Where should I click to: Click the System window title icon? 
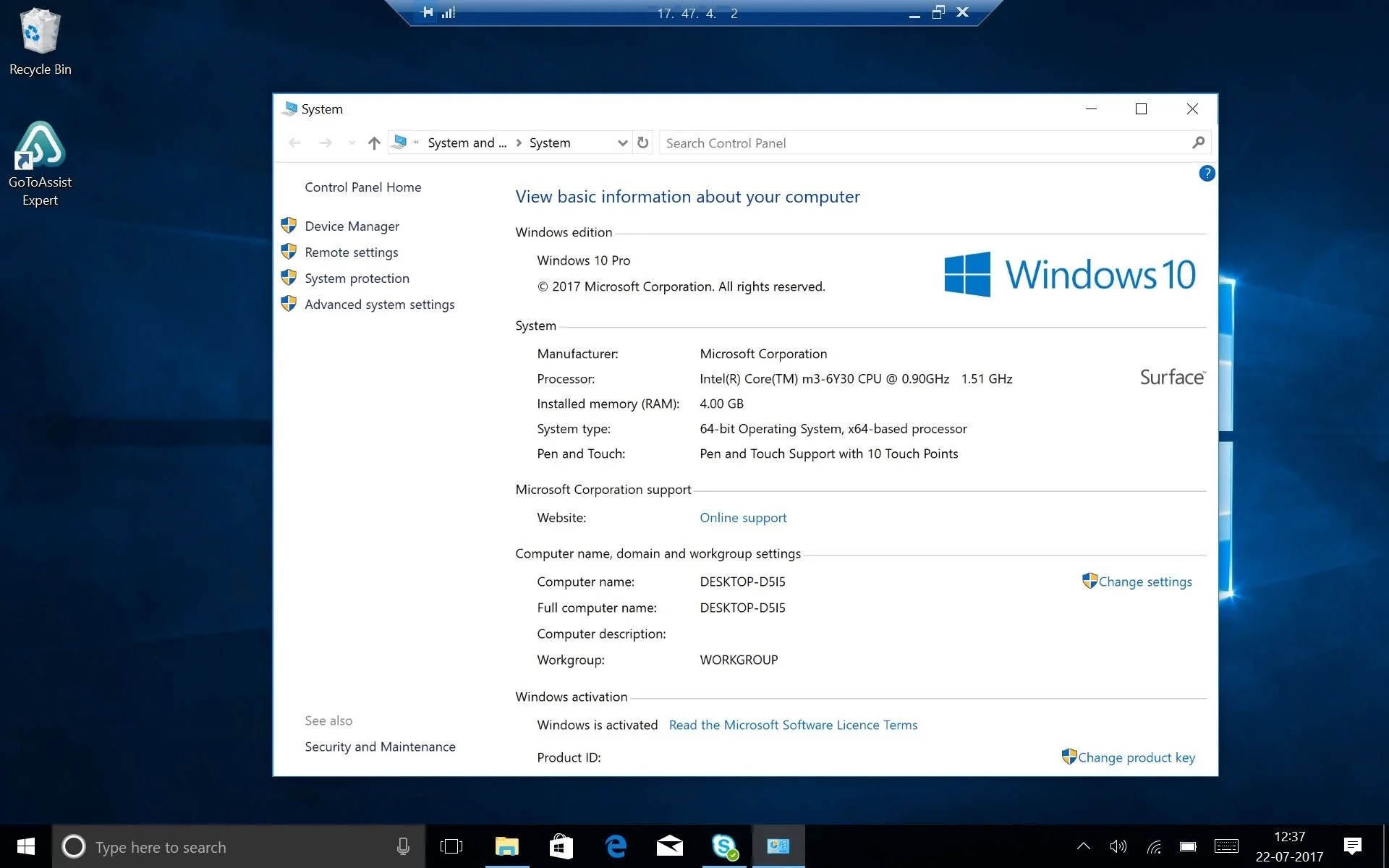(x=289, y=109)
